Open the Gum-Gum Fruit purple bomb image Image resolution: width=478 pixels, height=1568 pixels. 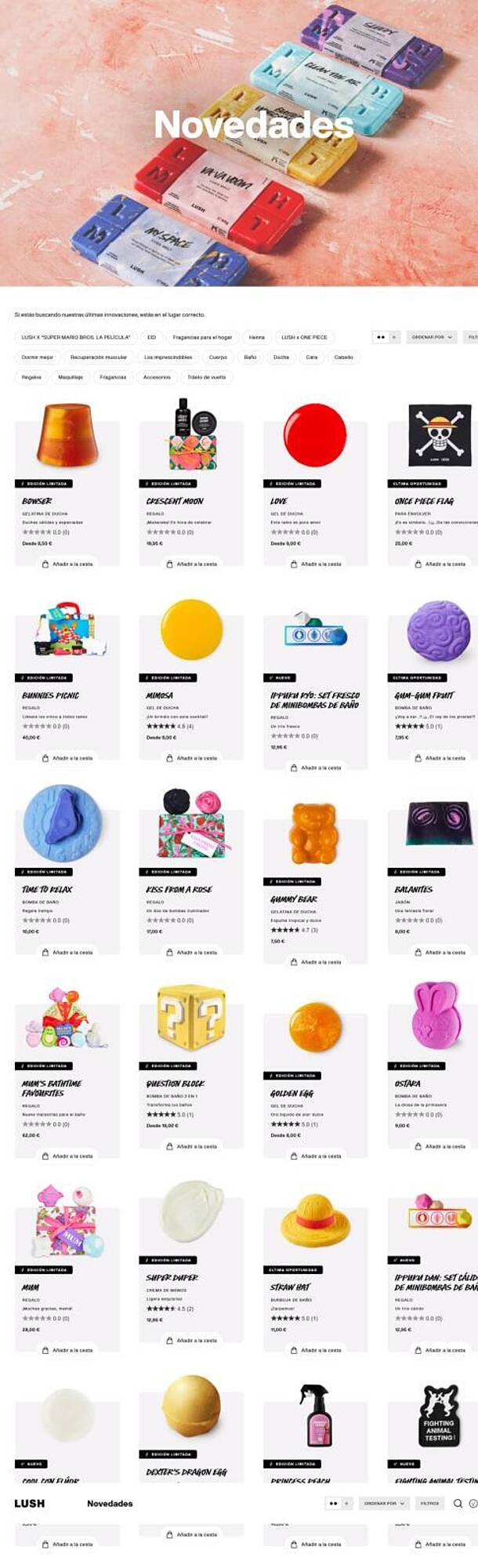tap(438, 632)
